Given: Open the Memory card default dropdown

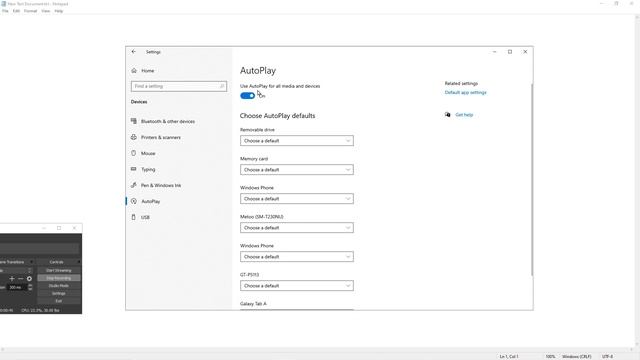Looking at the screenshot, I should (x=297, y=170).
